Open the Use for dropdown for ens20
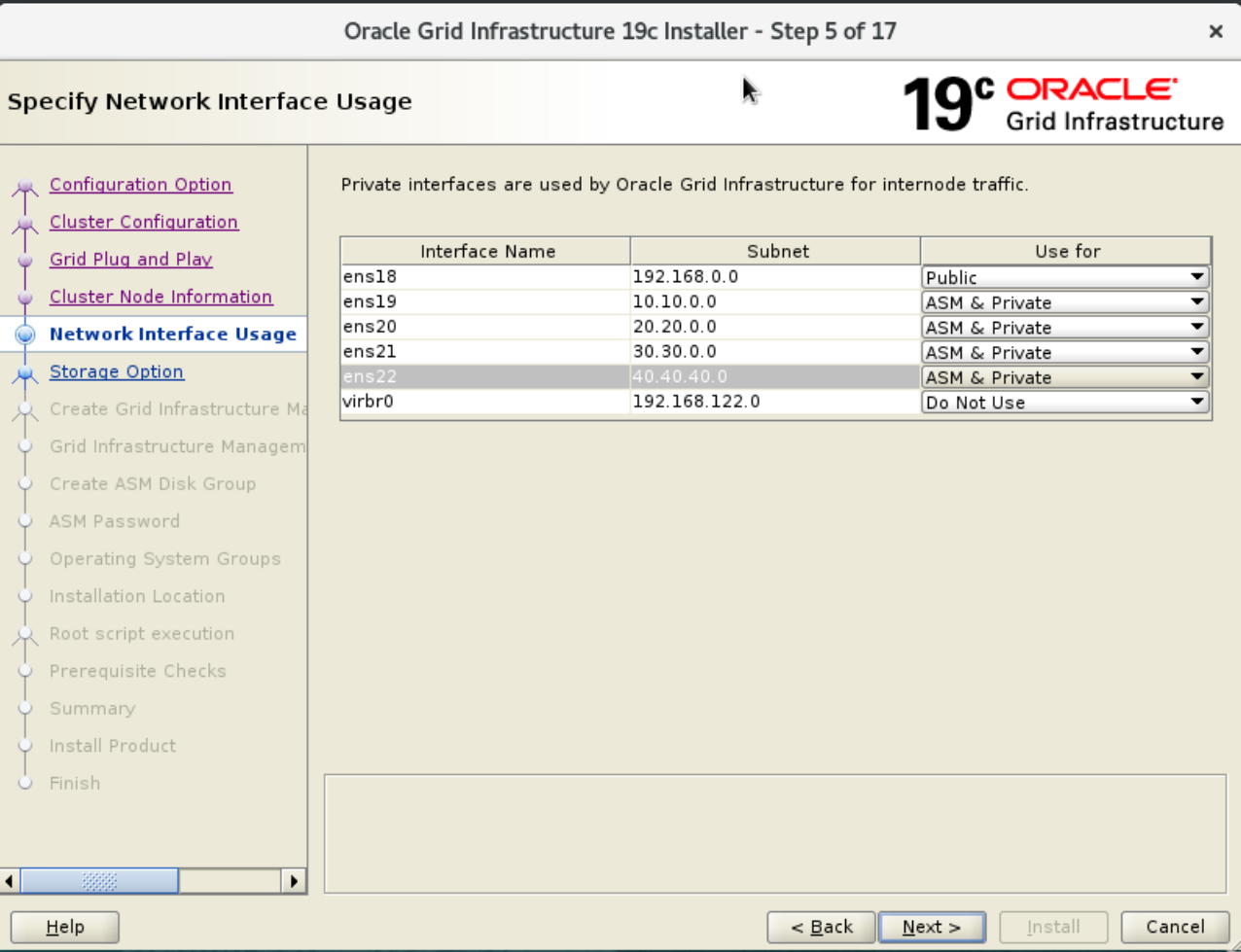 tap(1065, 328)
